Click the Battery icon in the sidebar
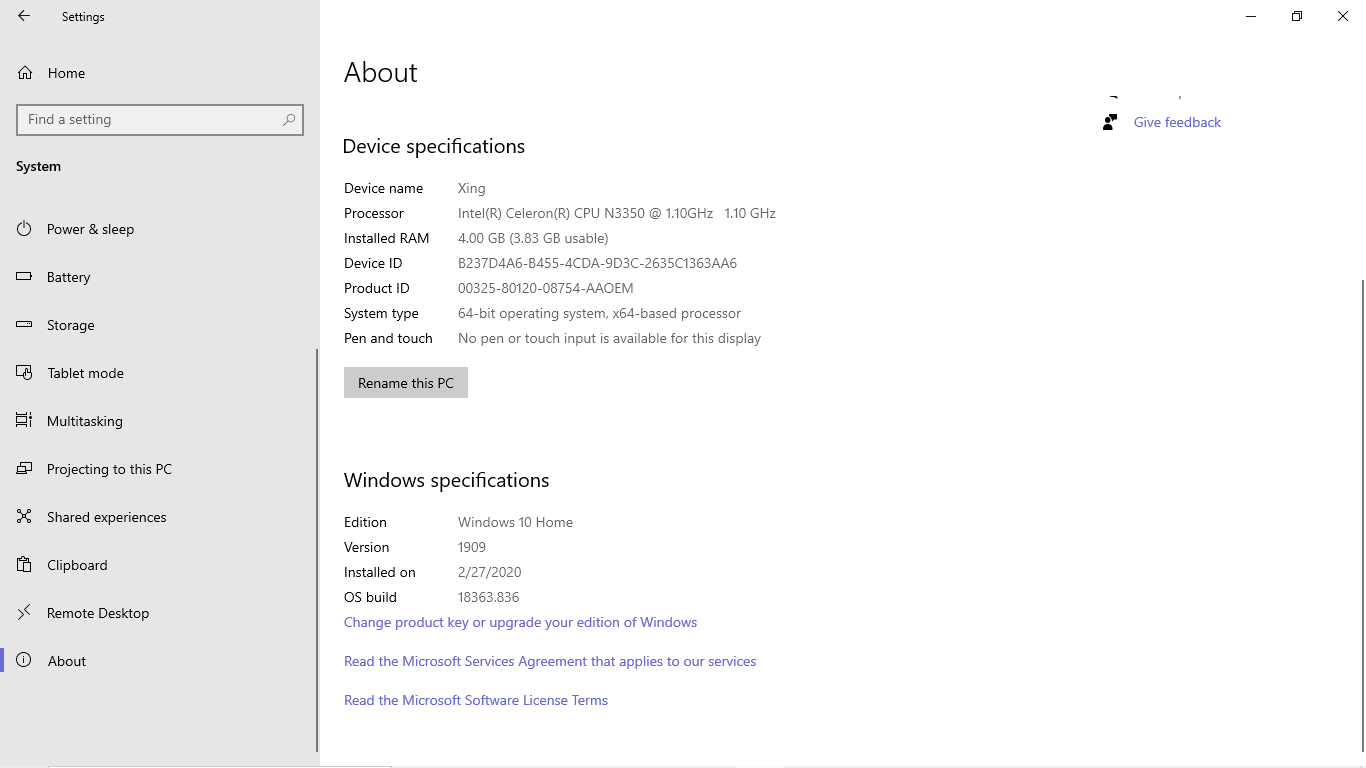1366x768 pixels. click(x=24, y=277)
